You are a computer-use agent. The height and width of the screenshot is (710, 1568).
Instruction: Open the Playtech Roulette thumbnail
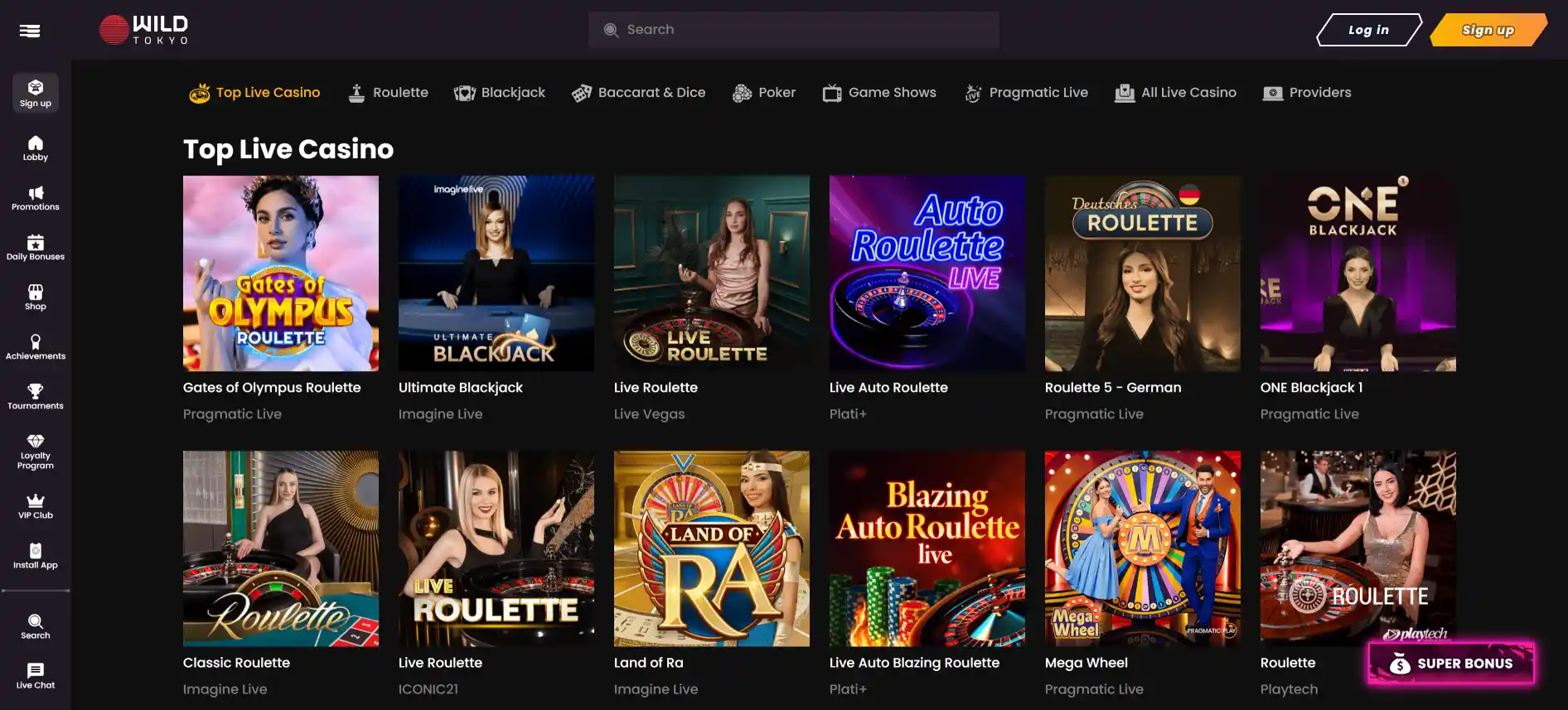pyautogui.click(x=1358, y=548)
